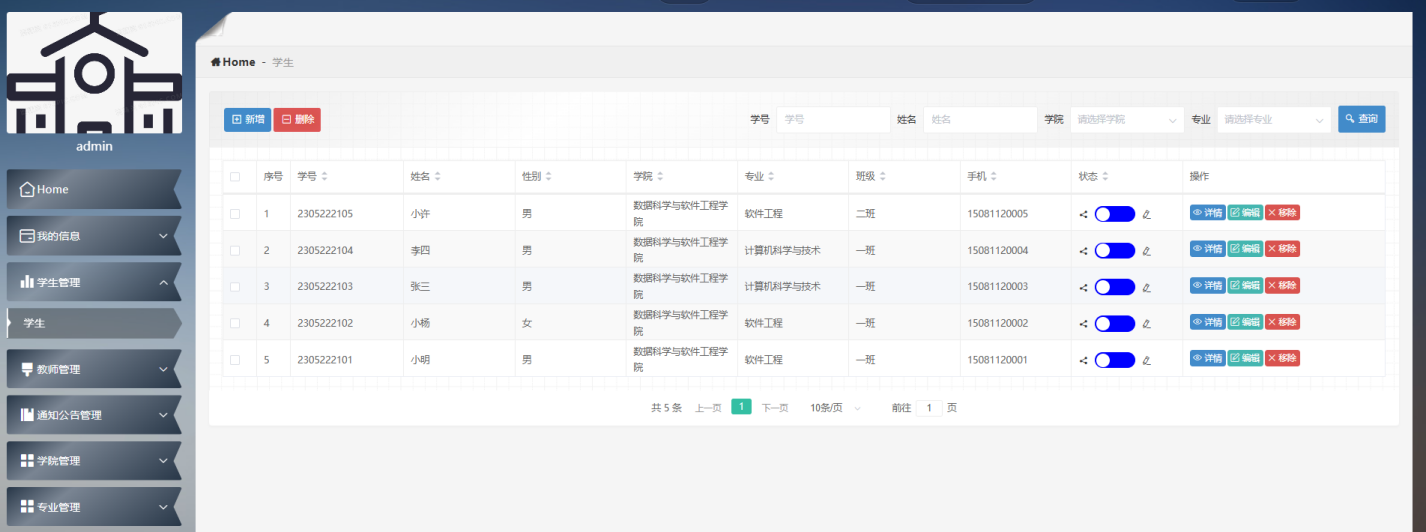
Task: Click the pencil icon in 李四's status cell
Action: (x=1147, y=250)
